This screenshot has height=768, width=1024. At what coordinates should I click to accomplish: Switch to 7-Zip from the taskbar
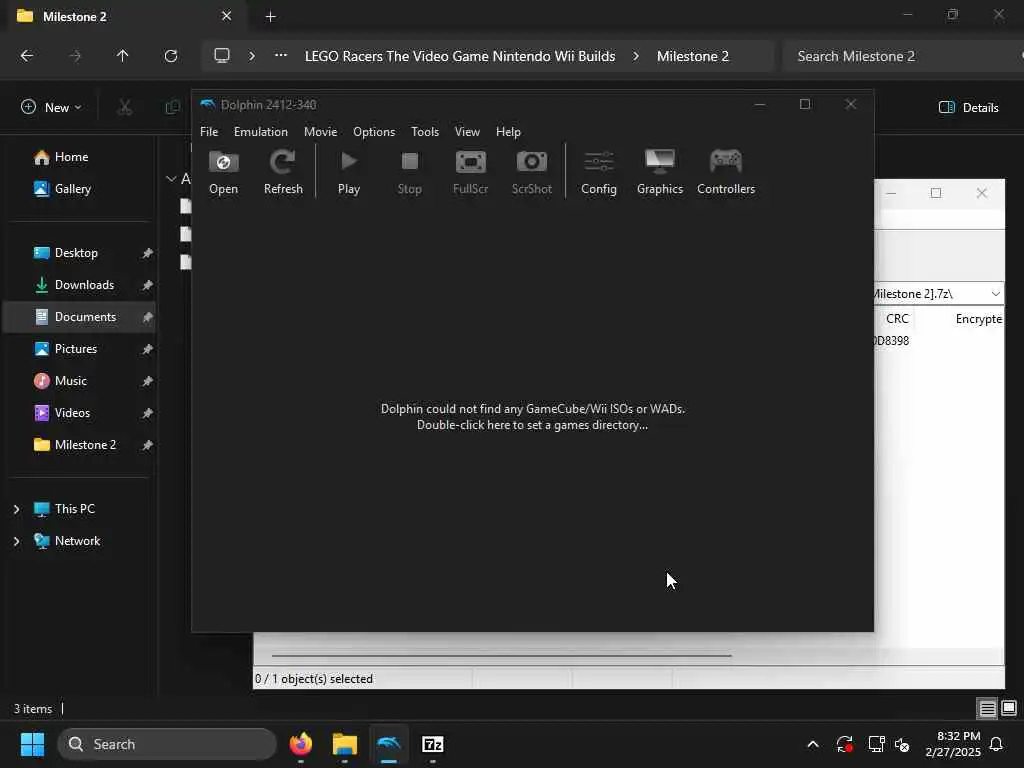[x=433, y=744]
